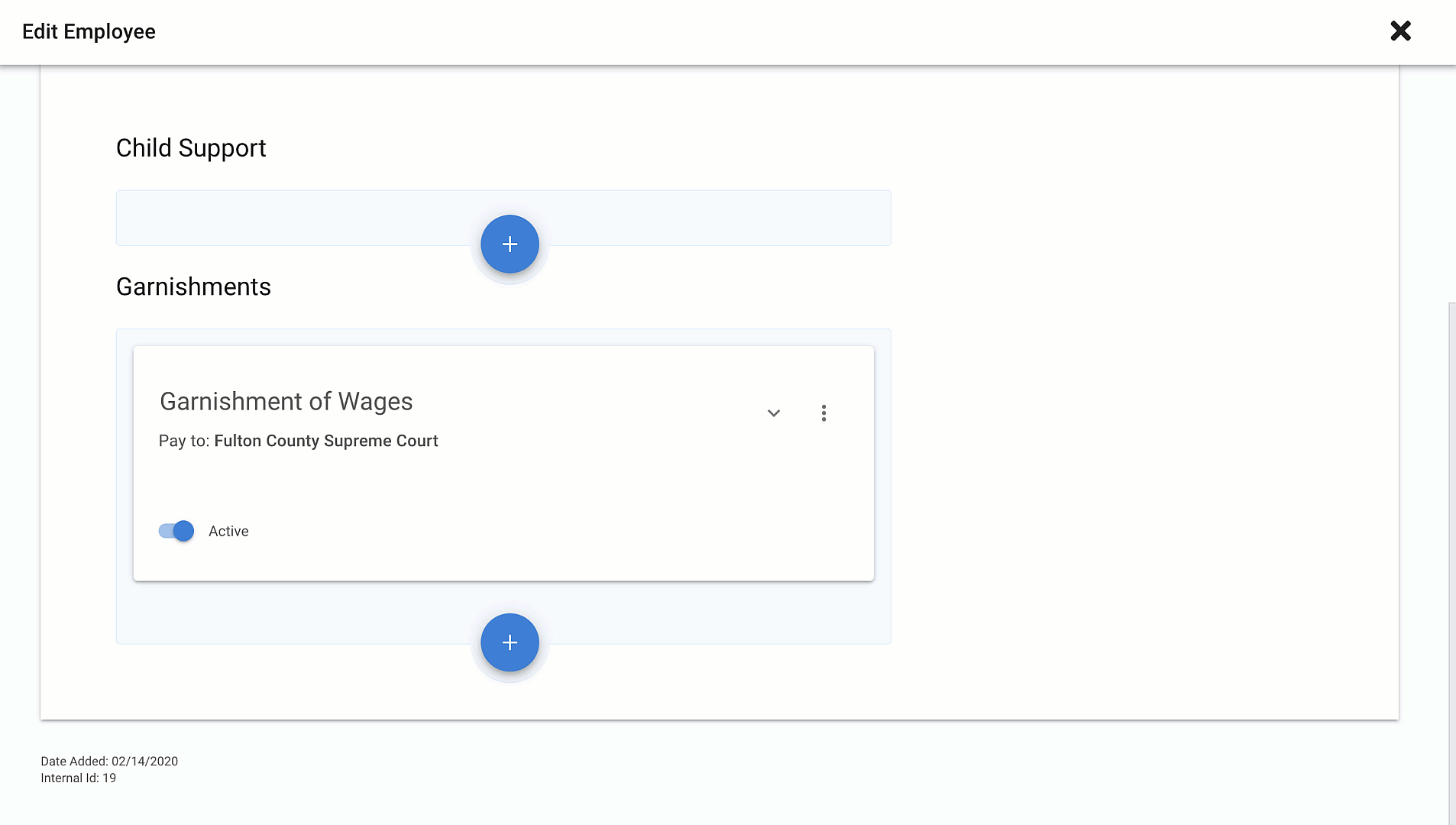Expand Garnishment of Wages details chevron
The width and height of the screenshot is (1456, 825).
[774, 413]
